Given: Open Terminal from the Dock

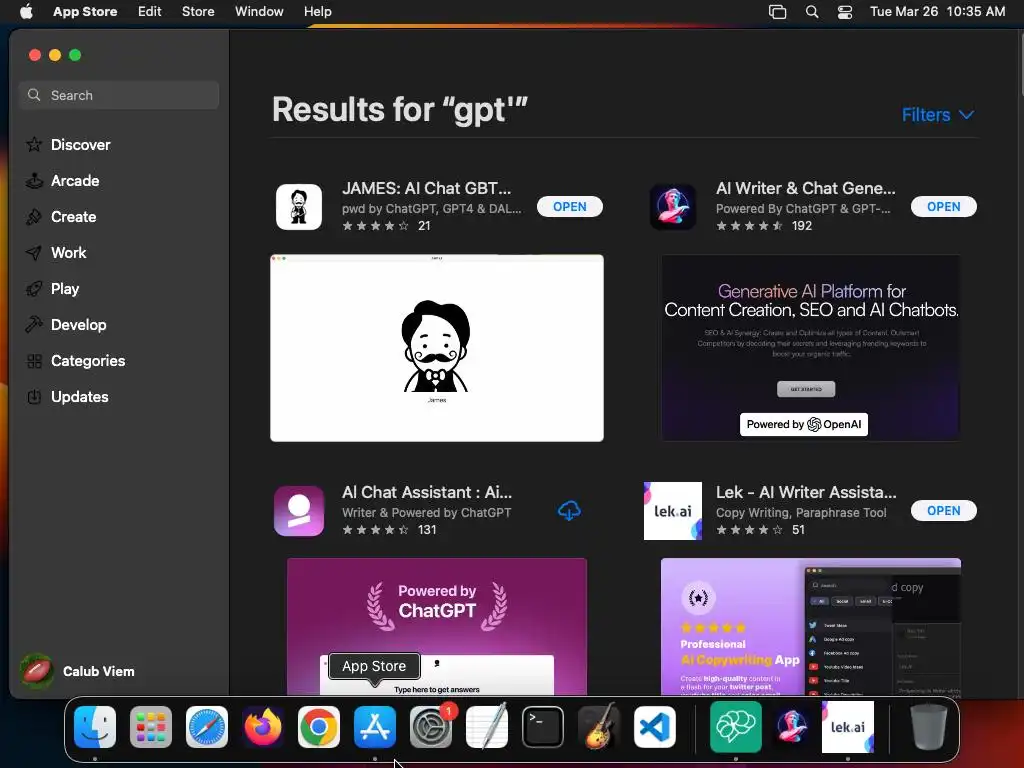Looking at the screenshot, I should pyautogui.click(x=543, y=727).
